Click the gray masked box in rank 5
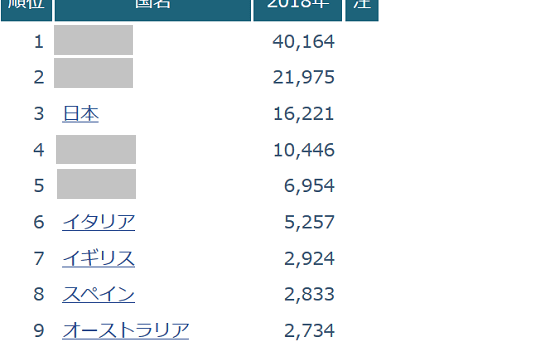This screenshot has height=360, width=549. coord(96,184)
